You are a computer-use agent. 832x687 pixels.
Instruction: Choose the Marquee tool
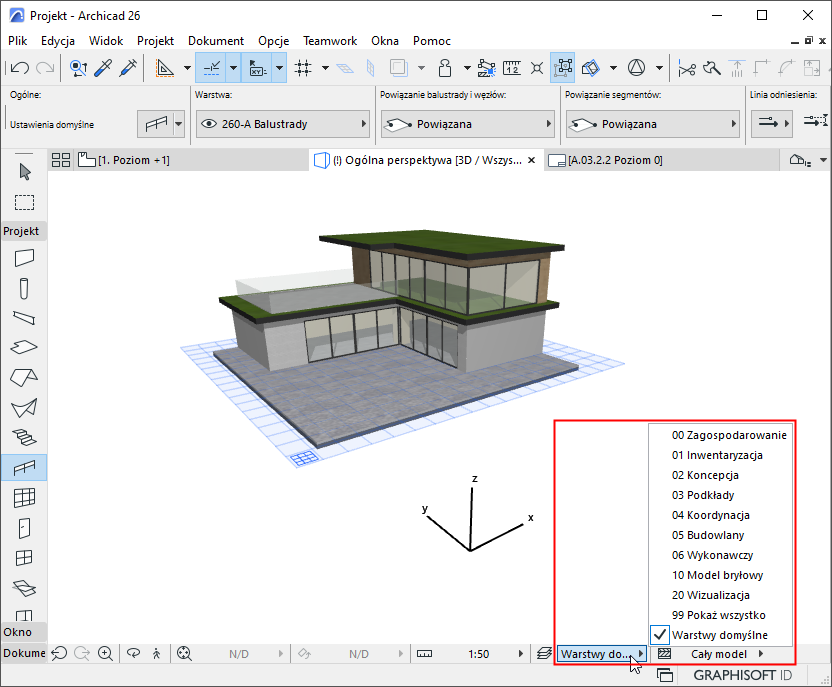tap(24, 202)
